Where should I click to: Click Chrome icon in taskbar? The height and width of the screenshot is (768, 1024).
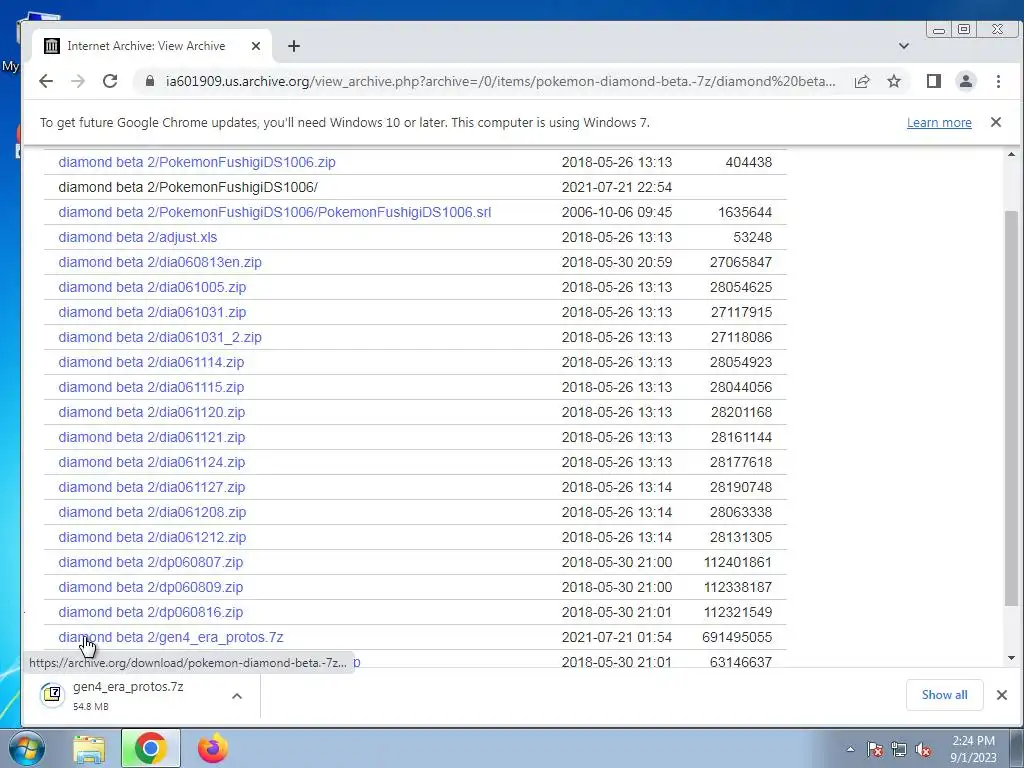click(150, 748)
